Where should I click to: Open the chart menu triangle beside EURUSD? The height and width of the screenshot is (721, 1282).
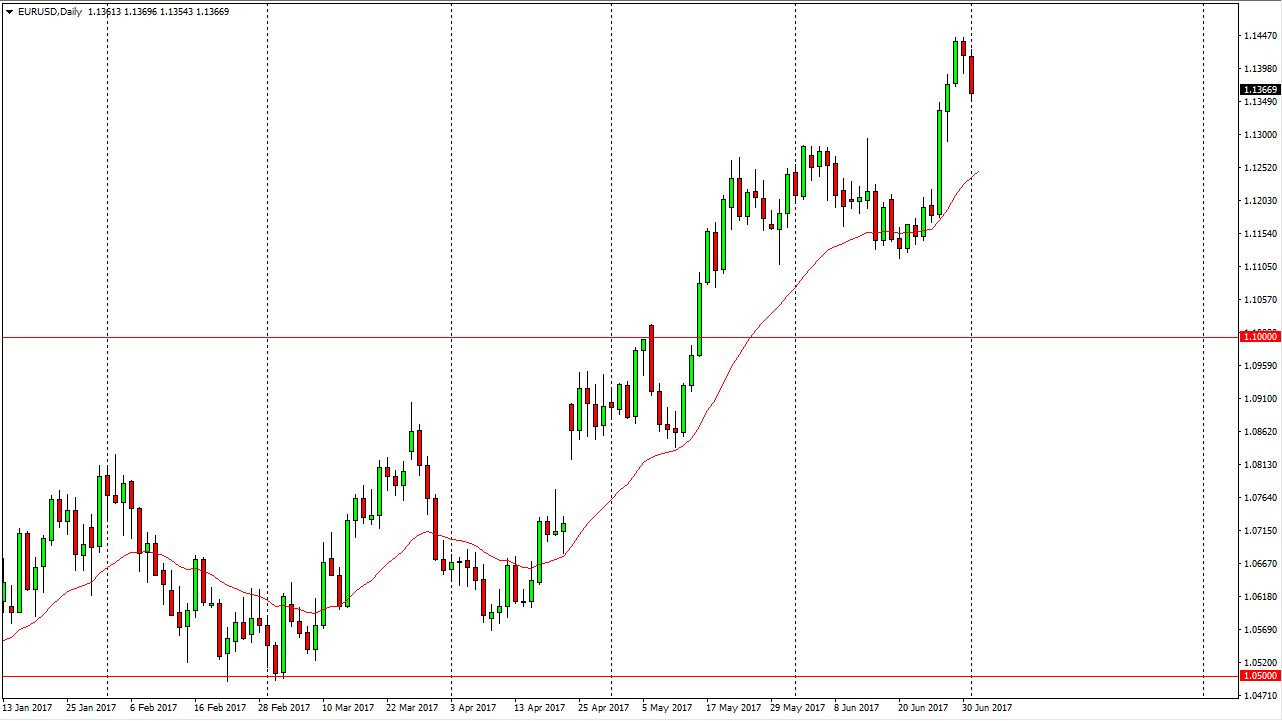(x=9, y=12)
